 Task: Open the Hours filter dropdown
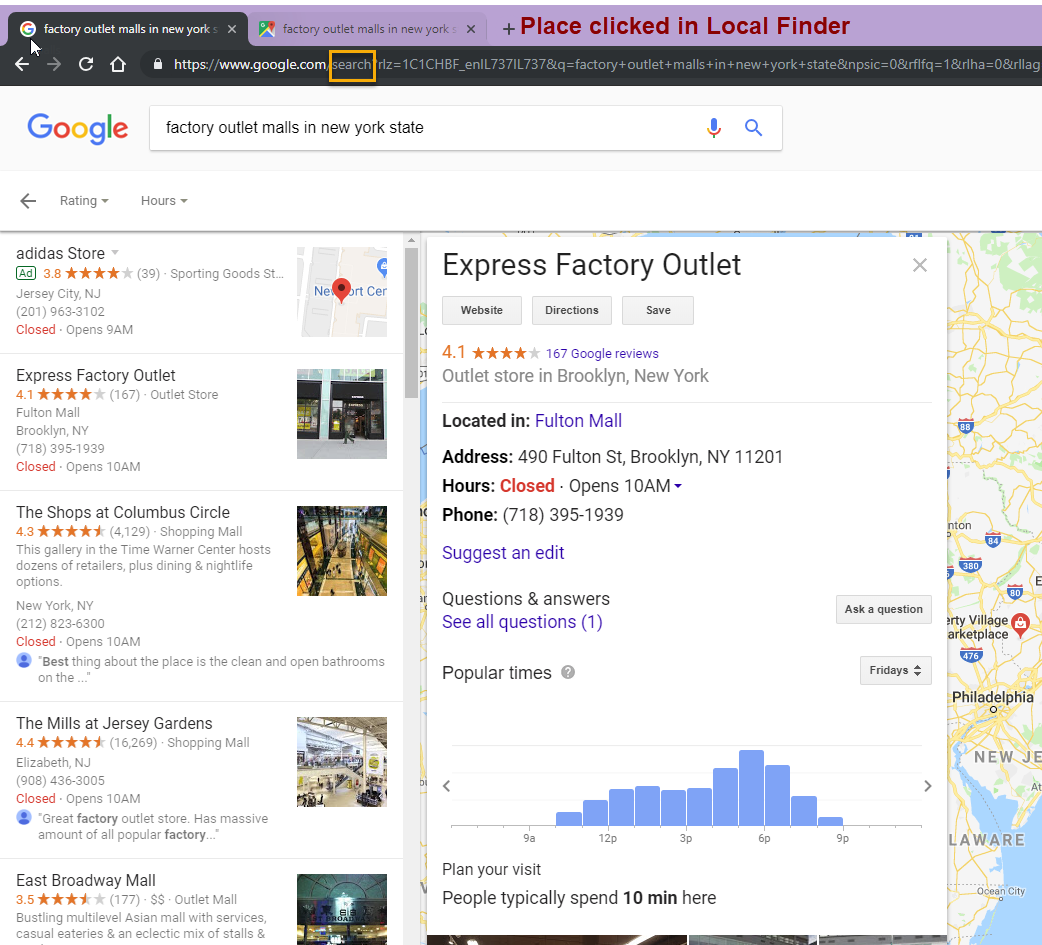tap(163, 201)
